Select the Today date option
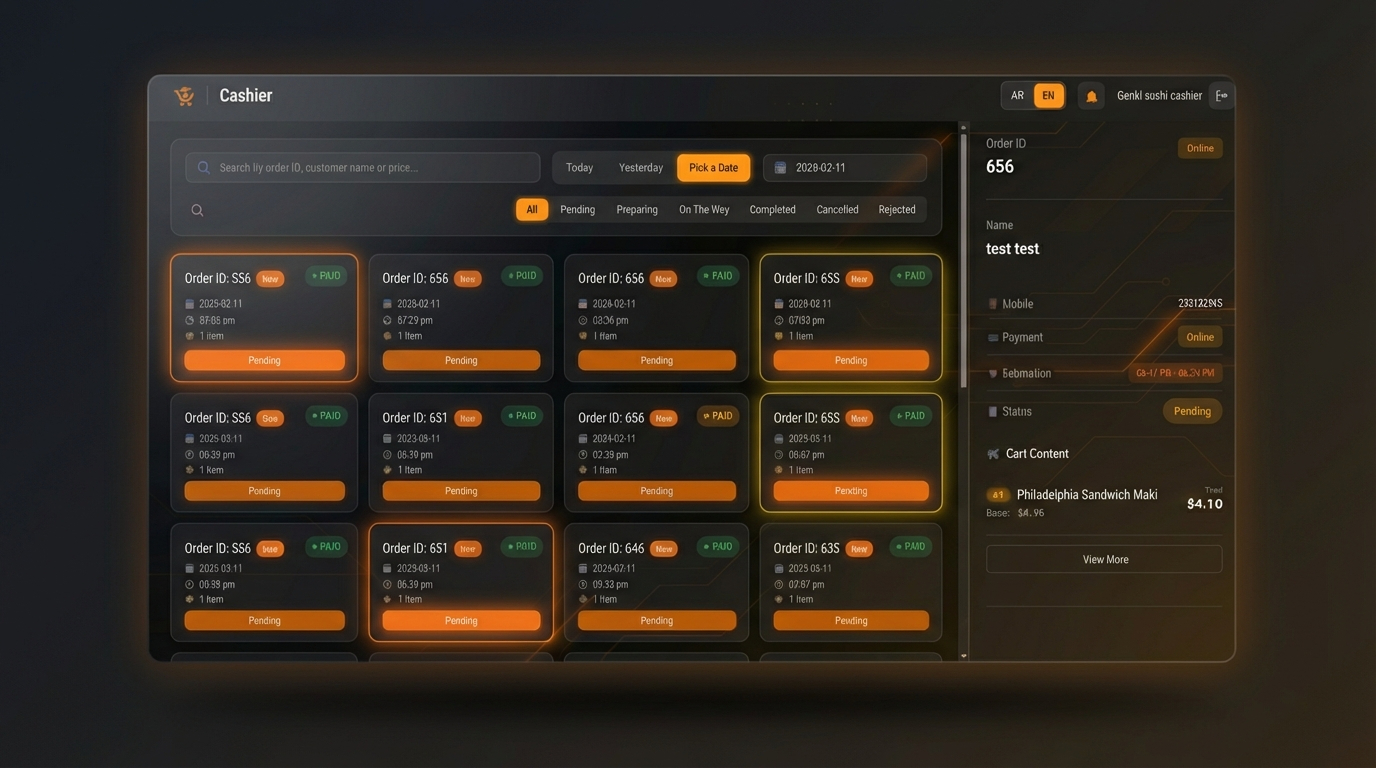The height and width of the screenshot is (768, 1376). (x=579, y=168)
